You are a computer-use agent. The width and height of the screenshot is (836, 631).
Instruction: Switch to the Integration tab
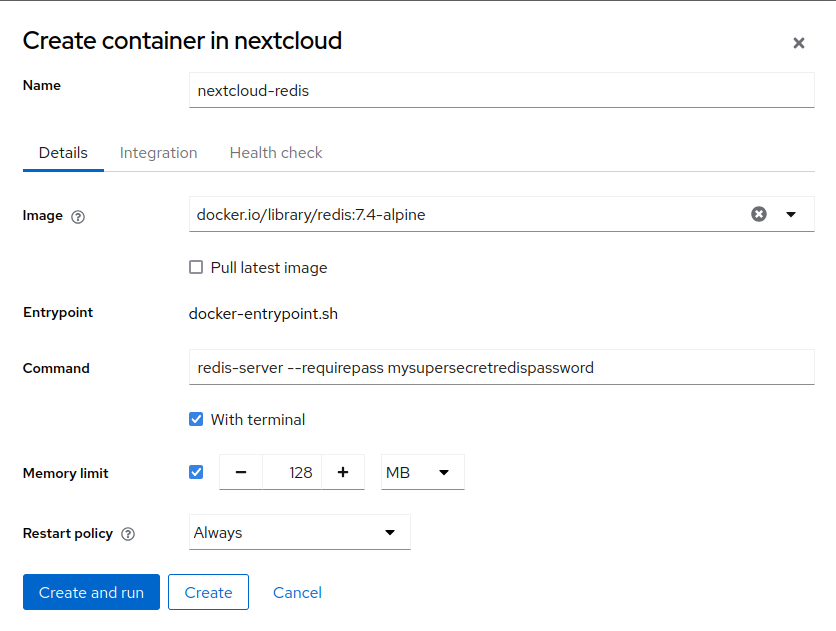[x=158, y=153]
